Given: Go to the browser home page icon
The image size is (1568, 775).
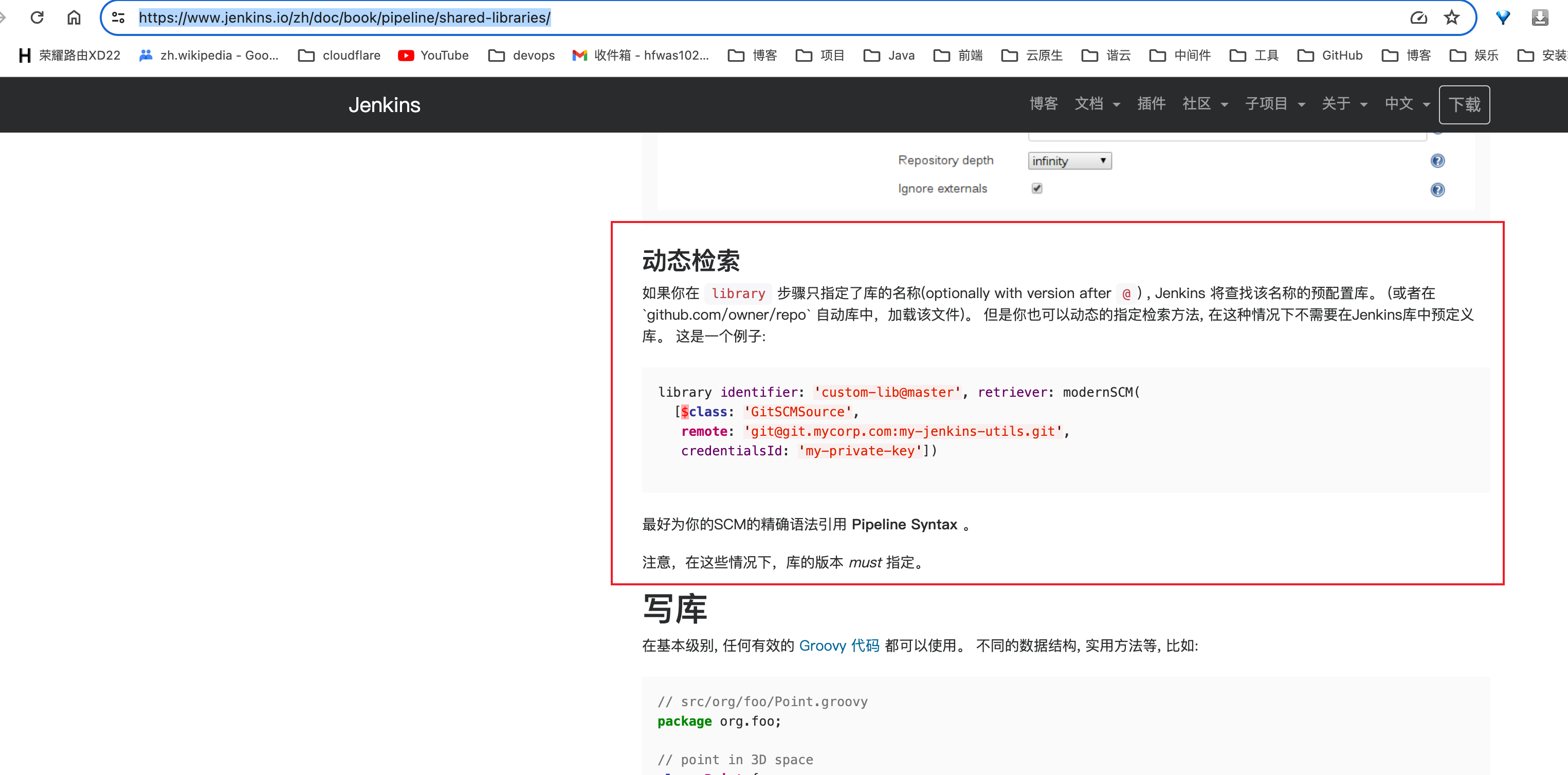Looking at the screenshot, I should click(74, 17).
